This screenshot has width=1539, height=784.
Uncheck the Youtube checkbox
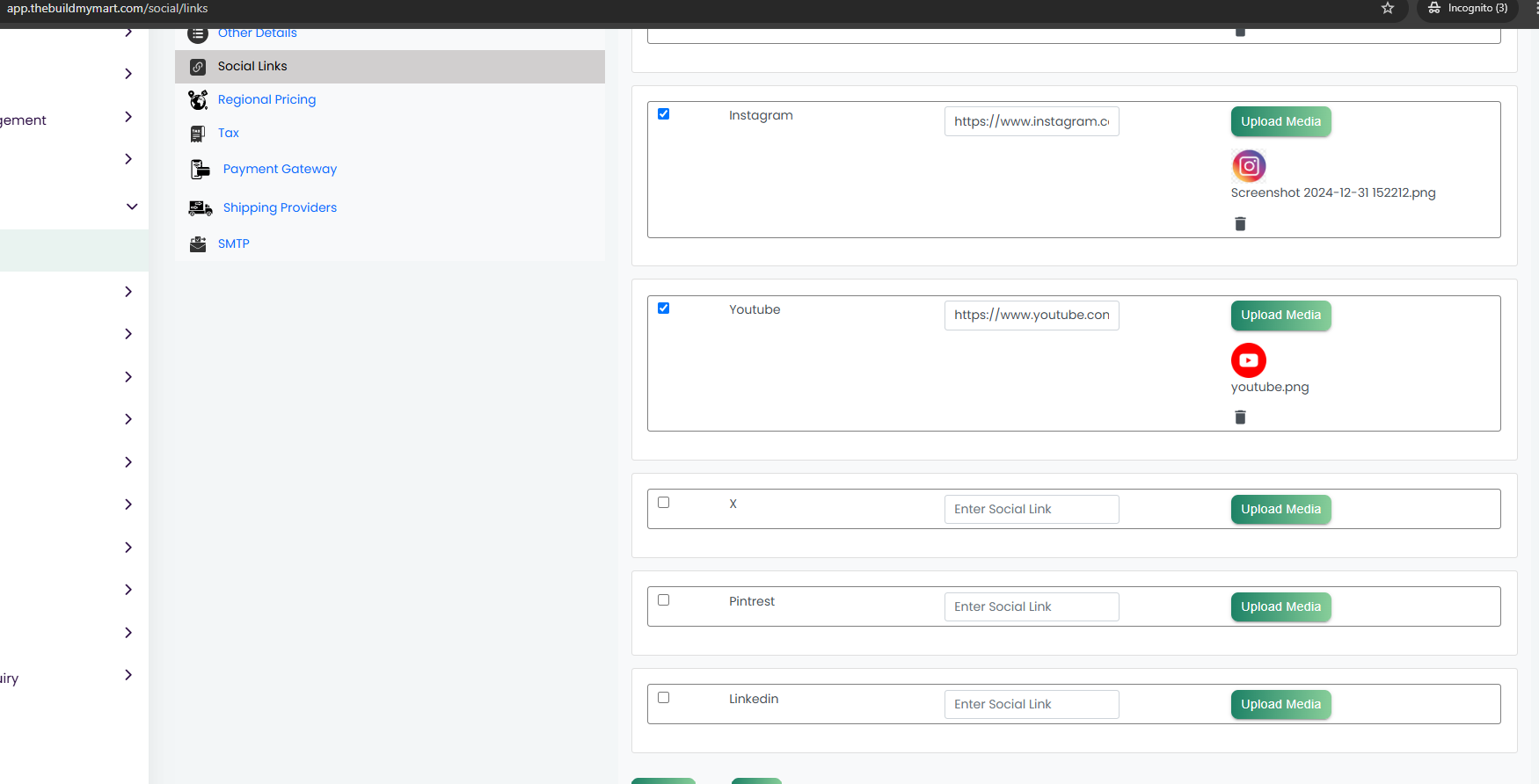pos(664,309)
